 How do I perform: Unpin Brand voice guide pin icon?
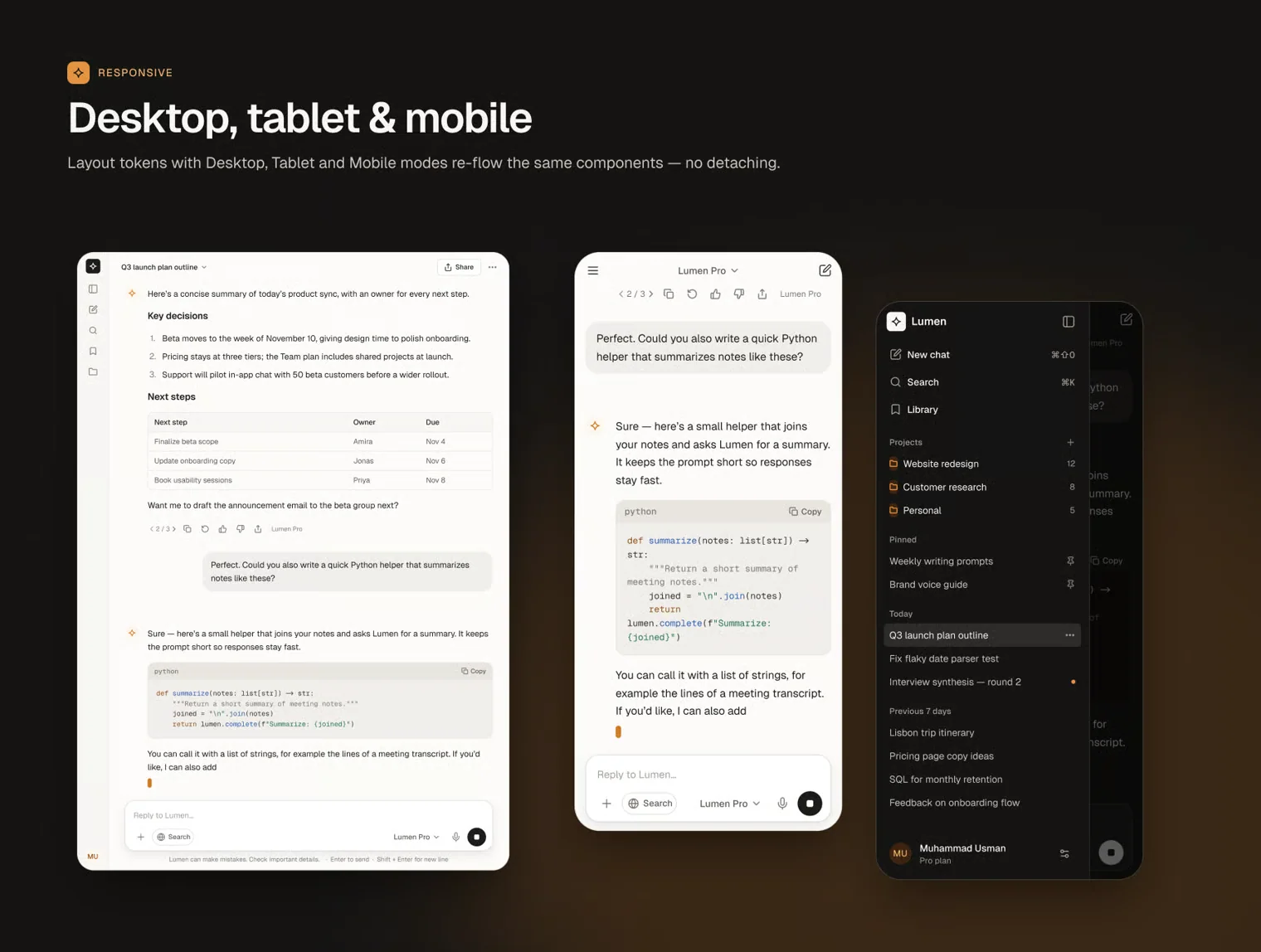(x=1070, y=585)
